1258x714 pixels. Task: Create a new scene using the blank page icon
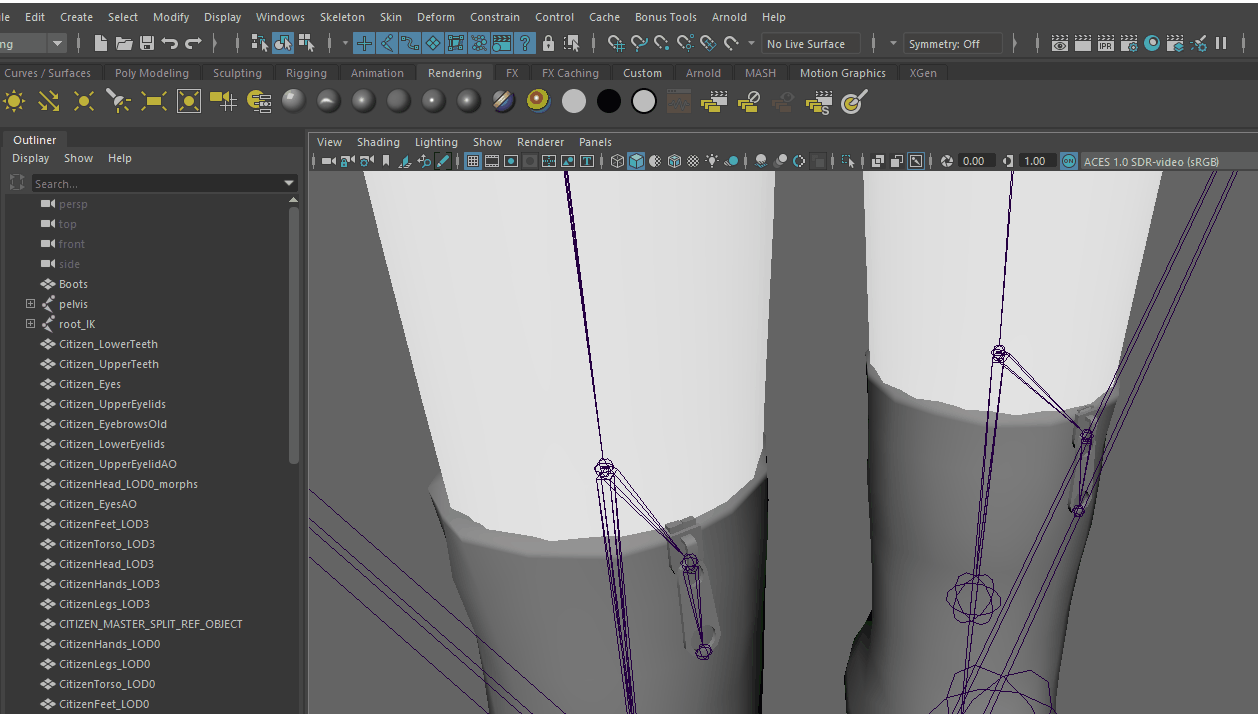coord(101,43)
